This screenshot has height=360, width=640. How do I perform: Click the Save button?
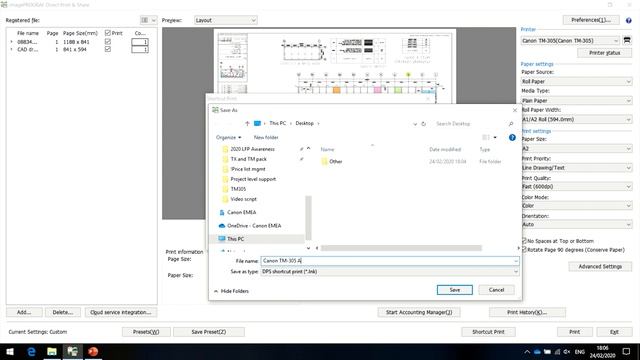pyautogui.click(x=455, y=290)
